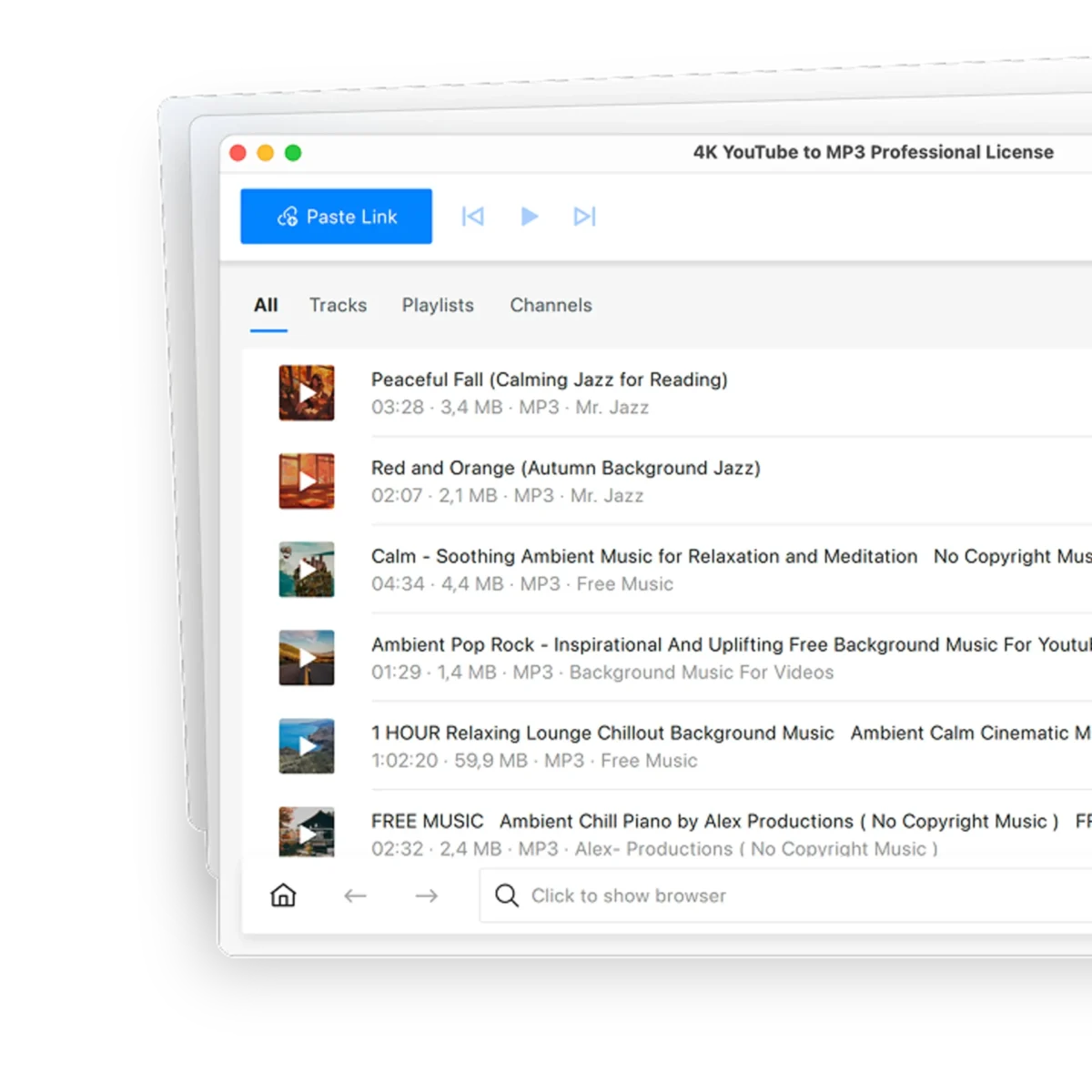This screenshot has height=1092, width=1092.
Task: Navigate forward with the right arrow
Action: click(x=426, y=895)
